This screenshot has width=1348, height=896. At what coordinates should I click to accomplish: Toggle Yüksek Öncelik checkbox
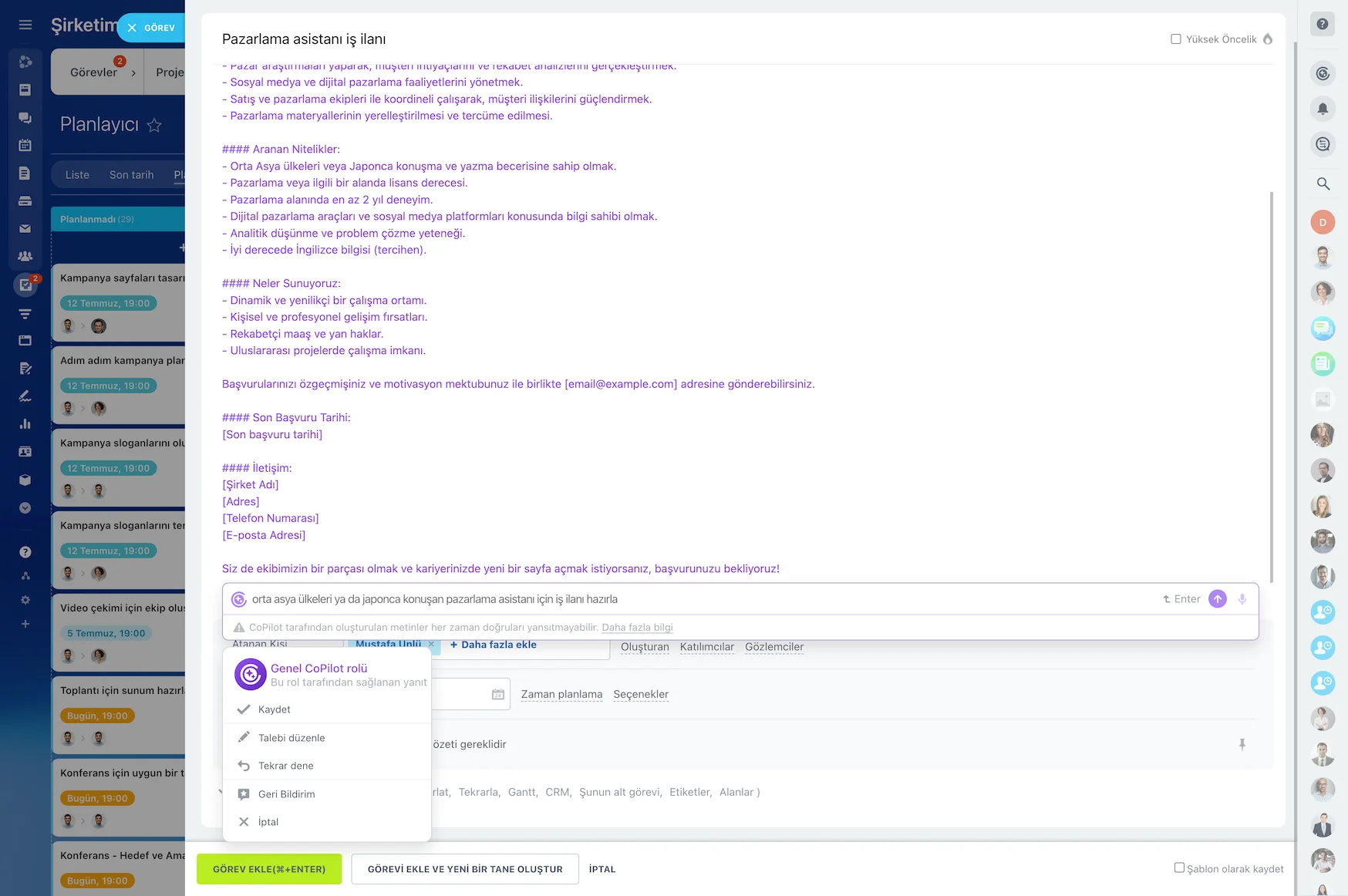(x=1176, y=39)
